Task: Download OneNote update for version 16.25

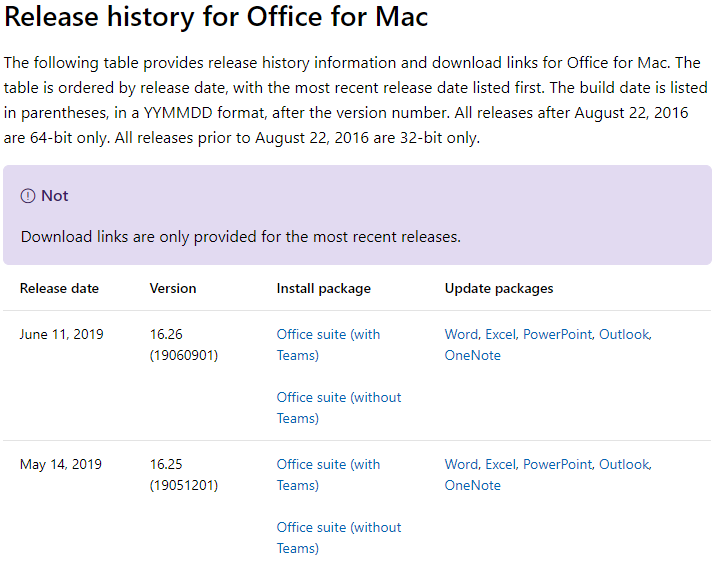Action: [473, 486]
